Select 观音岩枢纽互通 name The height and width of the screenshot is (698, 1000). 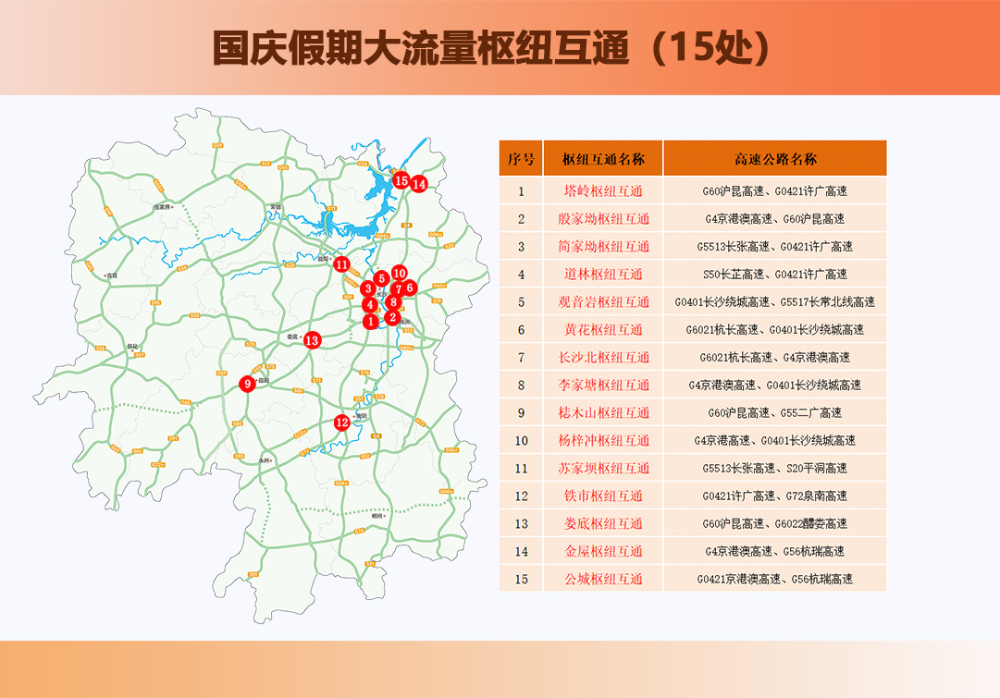pyautogui.click(x=603, y=302)
